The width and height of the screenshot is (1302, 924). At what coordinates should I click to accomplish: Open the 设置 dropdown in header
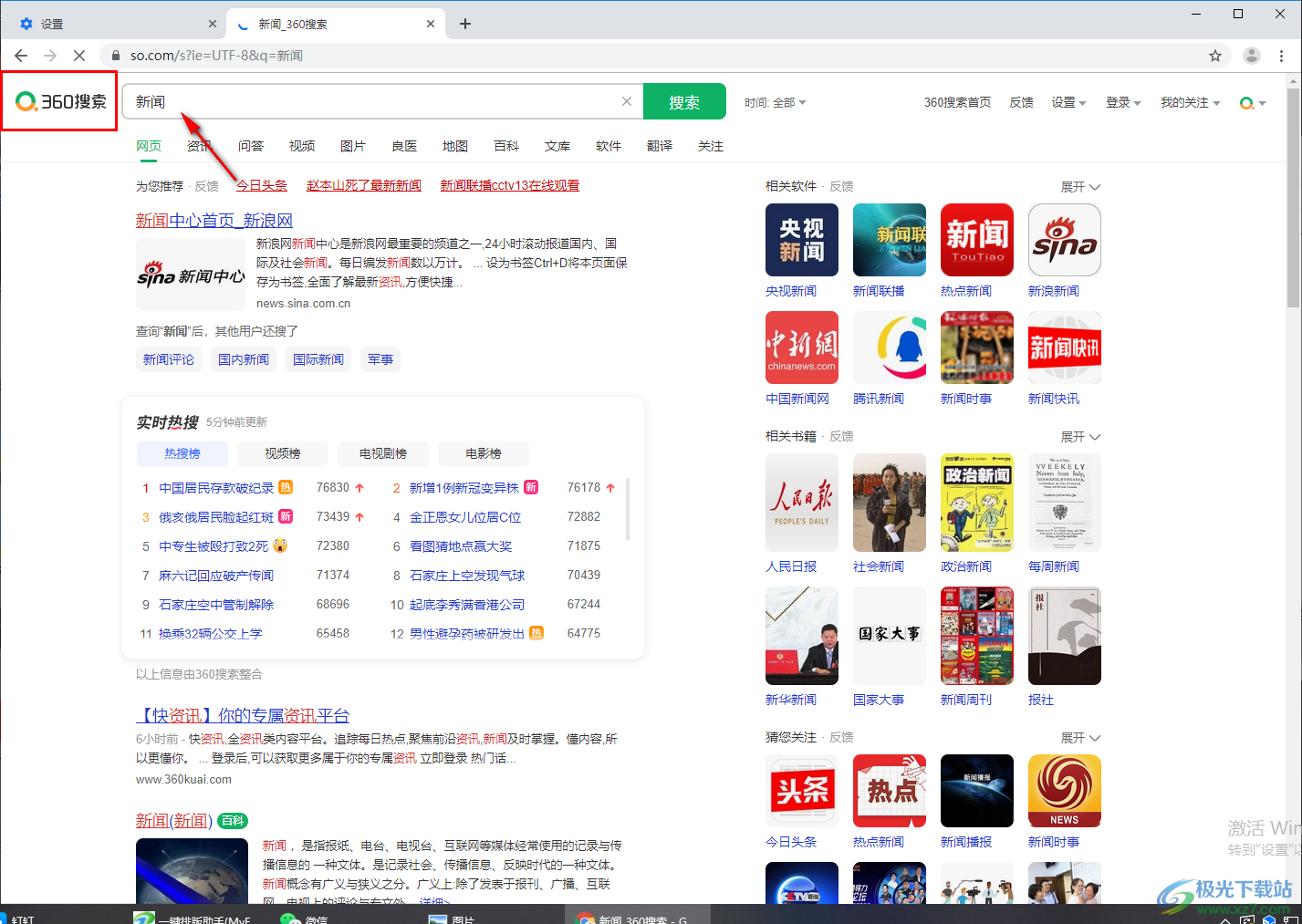coord(1068,102)
